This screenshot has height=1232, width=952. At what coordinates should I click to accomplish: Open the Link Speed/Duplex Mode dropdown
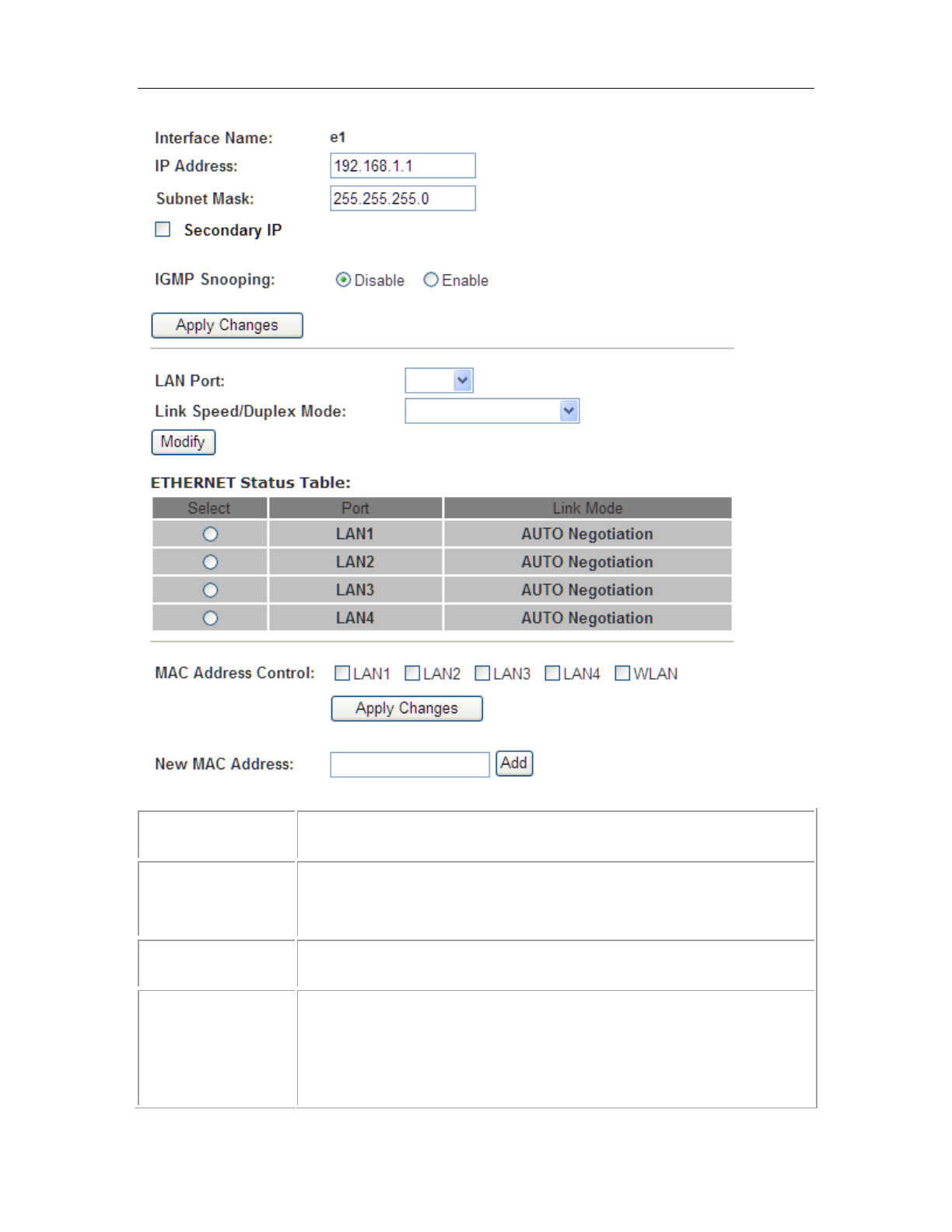pos(492,411)
